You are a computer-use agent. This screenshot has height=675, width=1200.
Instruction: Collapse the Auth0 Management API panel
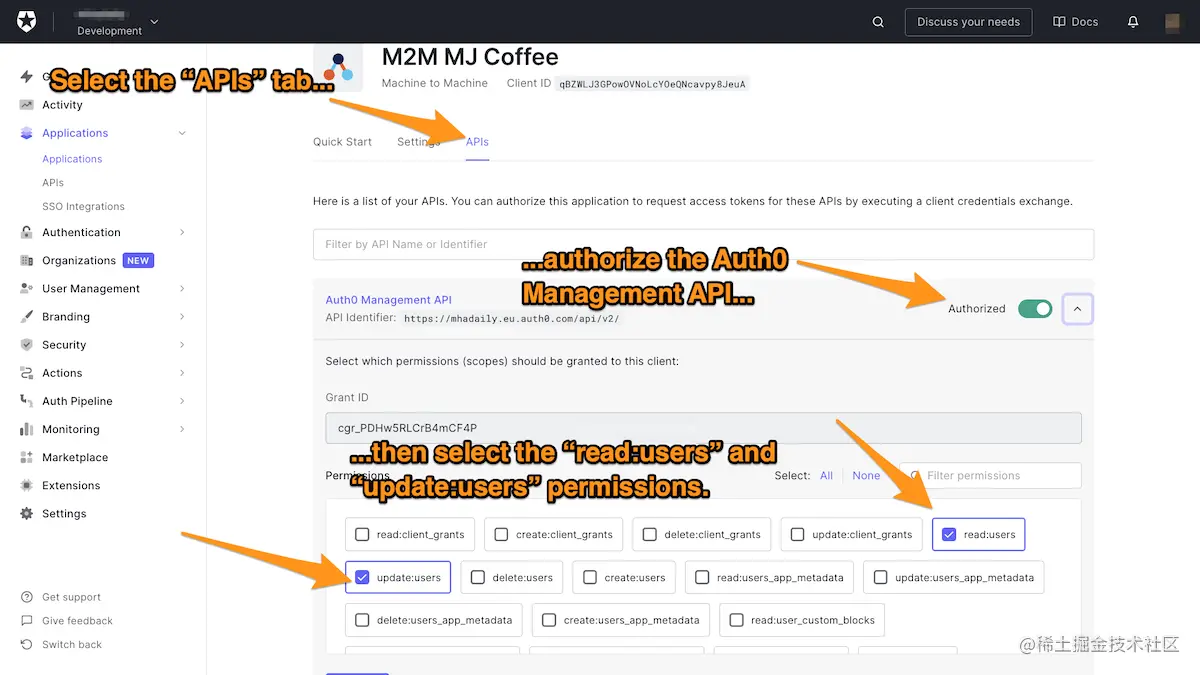(x=1077, y=309)
